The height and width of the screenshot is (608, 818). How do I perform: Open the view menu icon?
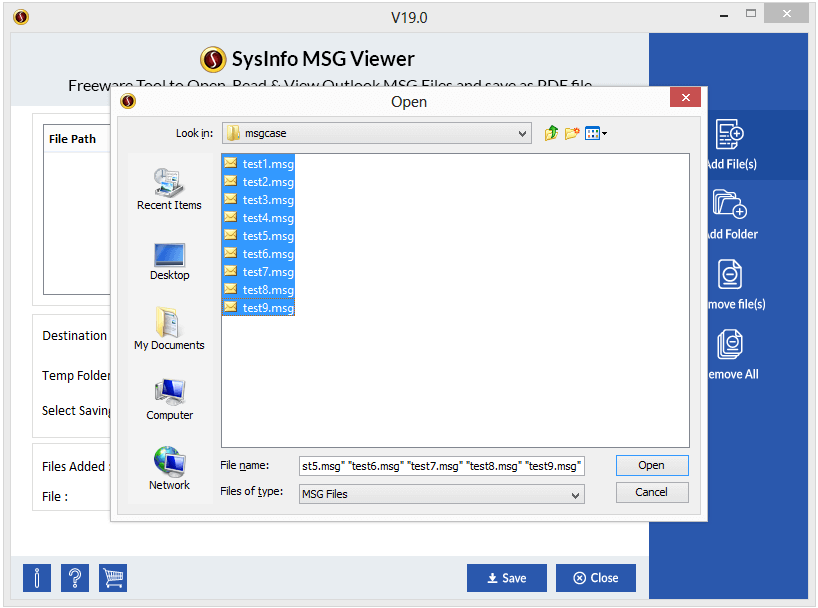596,133
